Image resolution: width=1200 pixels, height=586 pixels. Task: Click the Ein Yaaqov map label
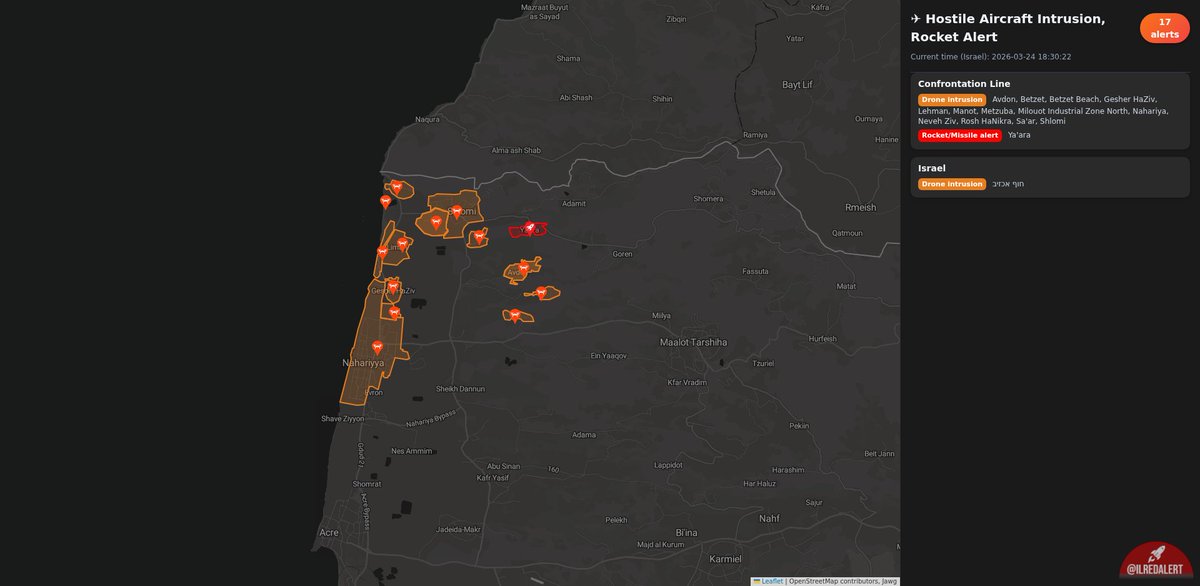[x=608, y=356]
